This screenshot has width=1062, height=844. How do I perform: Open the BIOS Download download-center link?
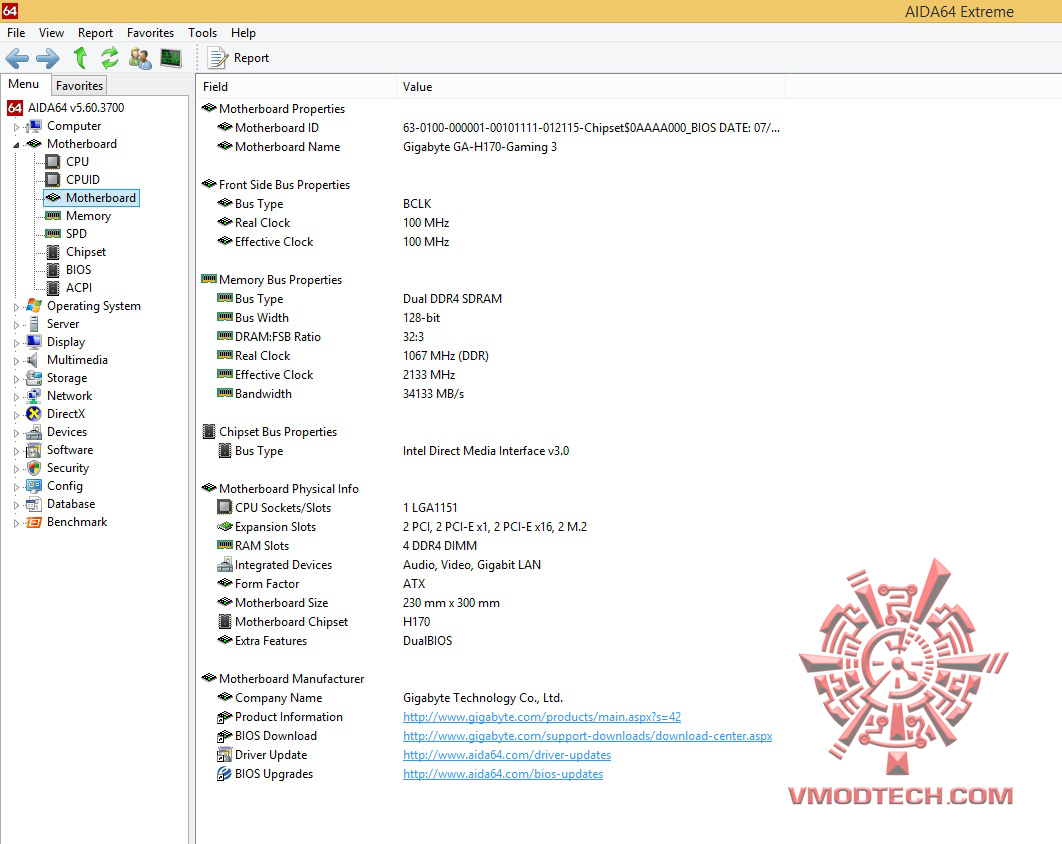(x=587, y=736)
